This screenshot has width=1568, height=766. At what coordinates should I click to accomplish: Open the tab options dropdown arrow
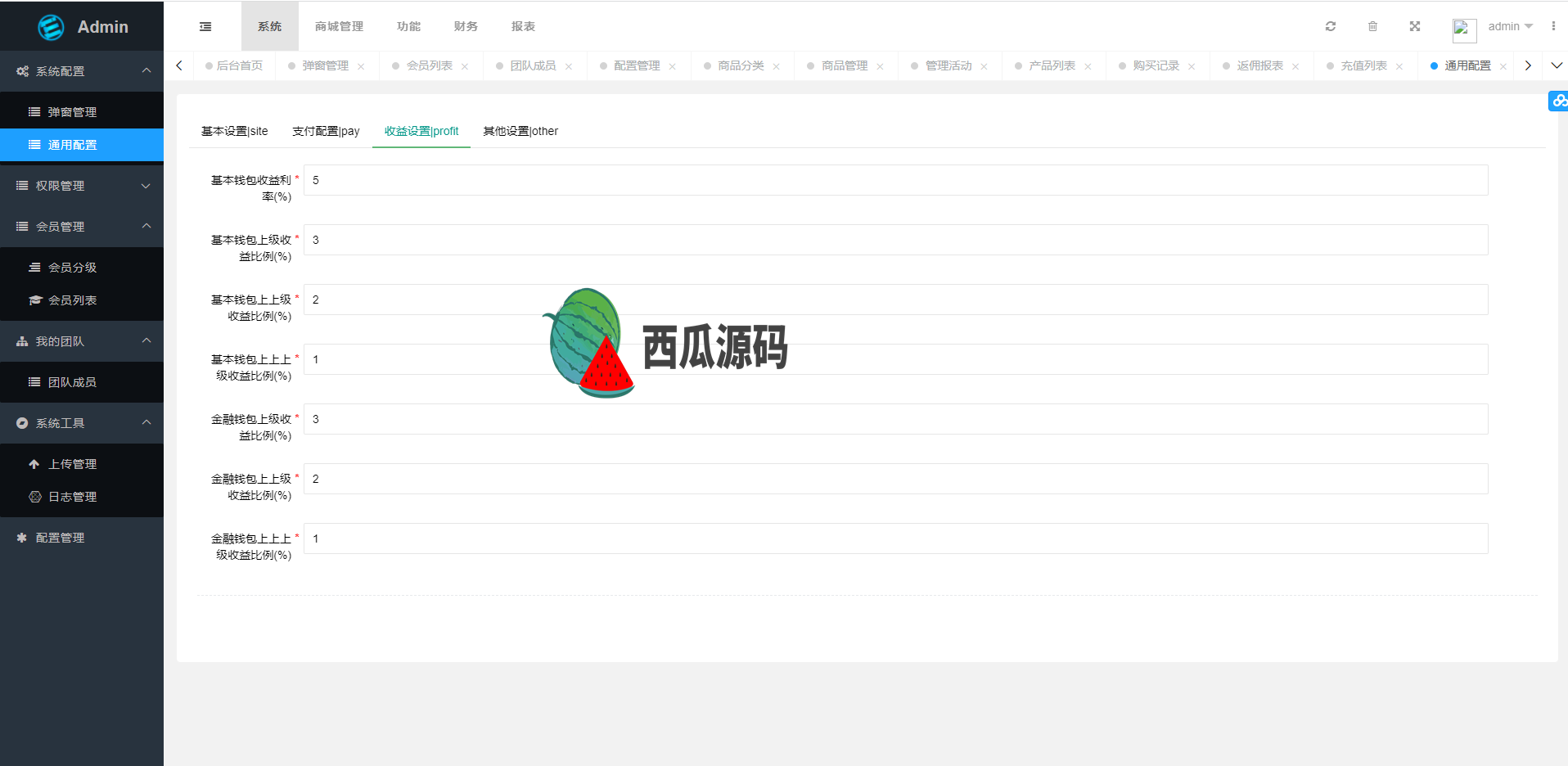pyautogui.click(x=1557, y=65)
